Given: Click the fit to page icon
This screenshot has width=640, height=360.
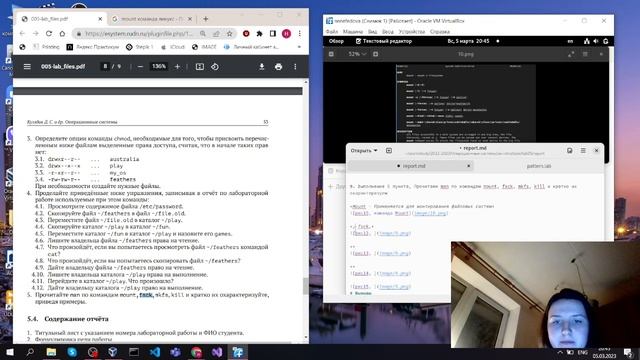Looking at the screenshot, I should pos(200,67).
